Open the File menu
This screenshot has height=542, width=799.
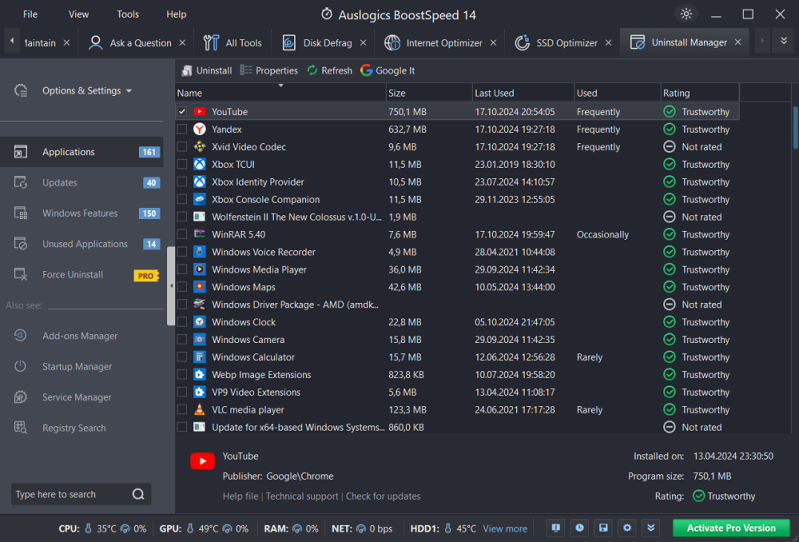pos(30,14)
